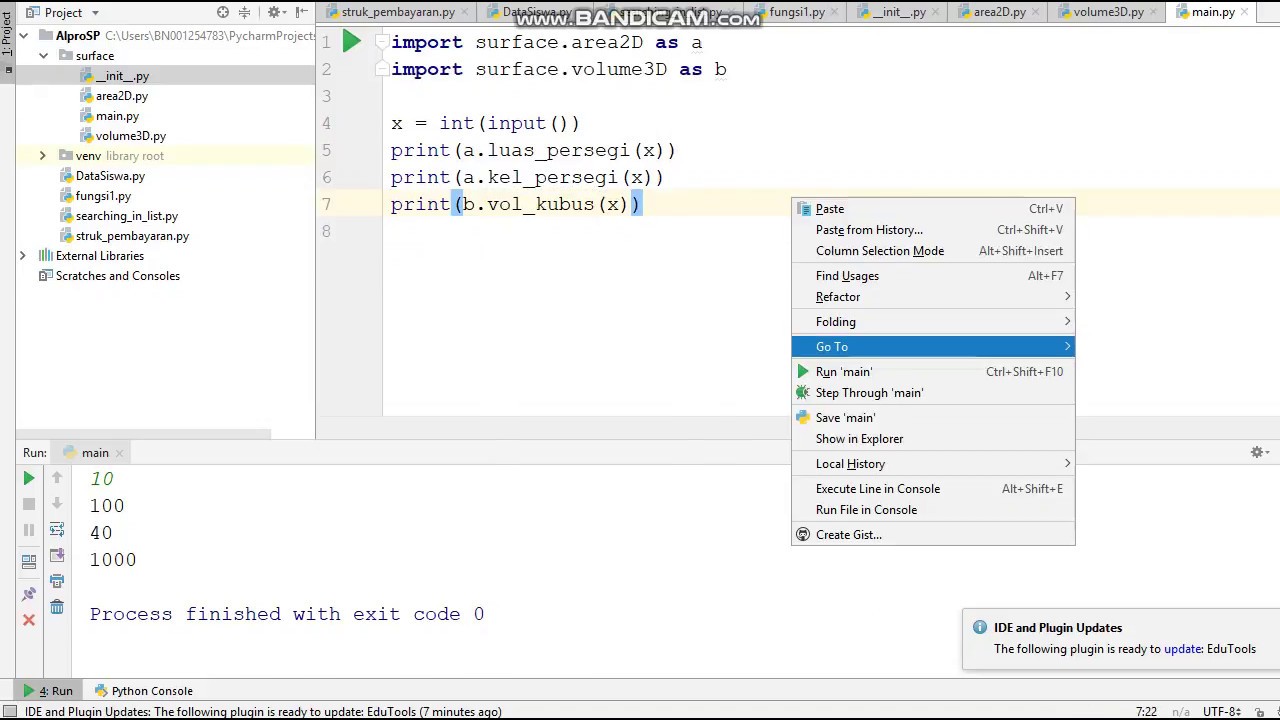Open the Go To submenu
The image size is (1280, 720).
(933, 347)
